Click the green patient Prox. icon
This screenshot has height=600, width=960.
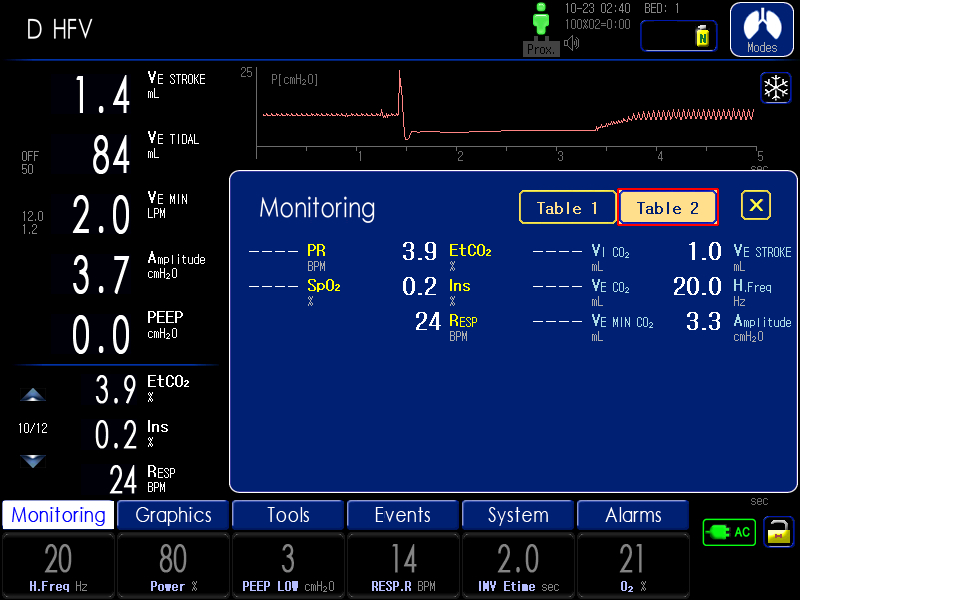pyautogui.click(x=541, y=27)
